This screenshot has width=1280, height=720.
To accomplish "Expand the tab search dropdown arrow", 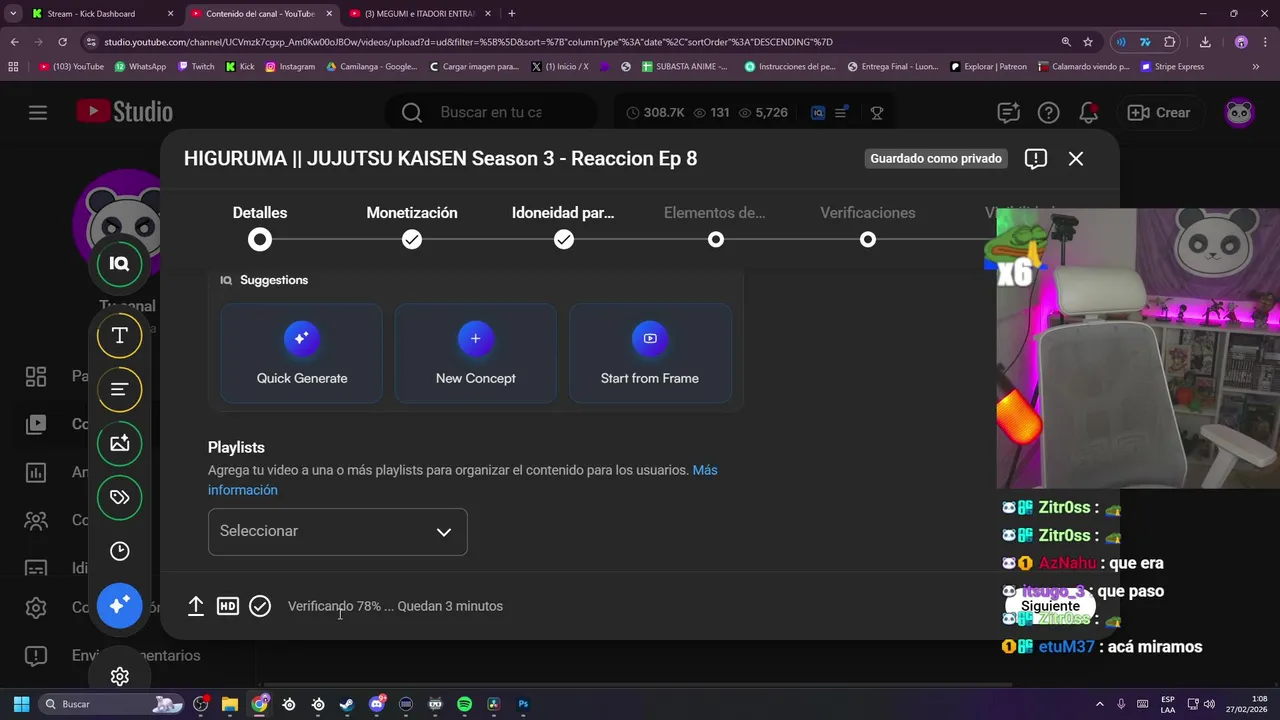I will [13, 14].
